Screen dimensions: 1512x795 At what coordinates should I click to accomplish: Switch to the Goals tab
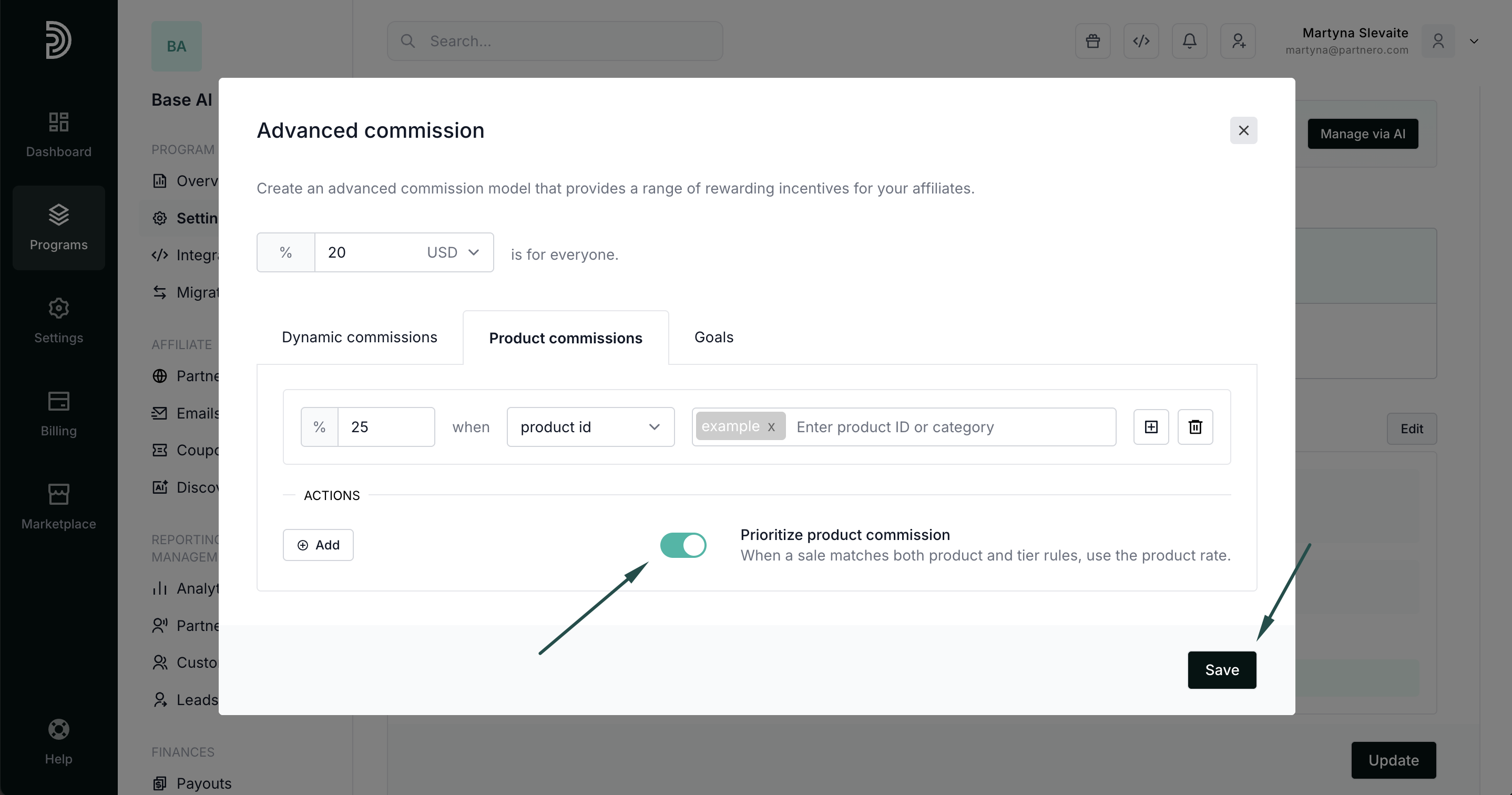tap(713, 337)
